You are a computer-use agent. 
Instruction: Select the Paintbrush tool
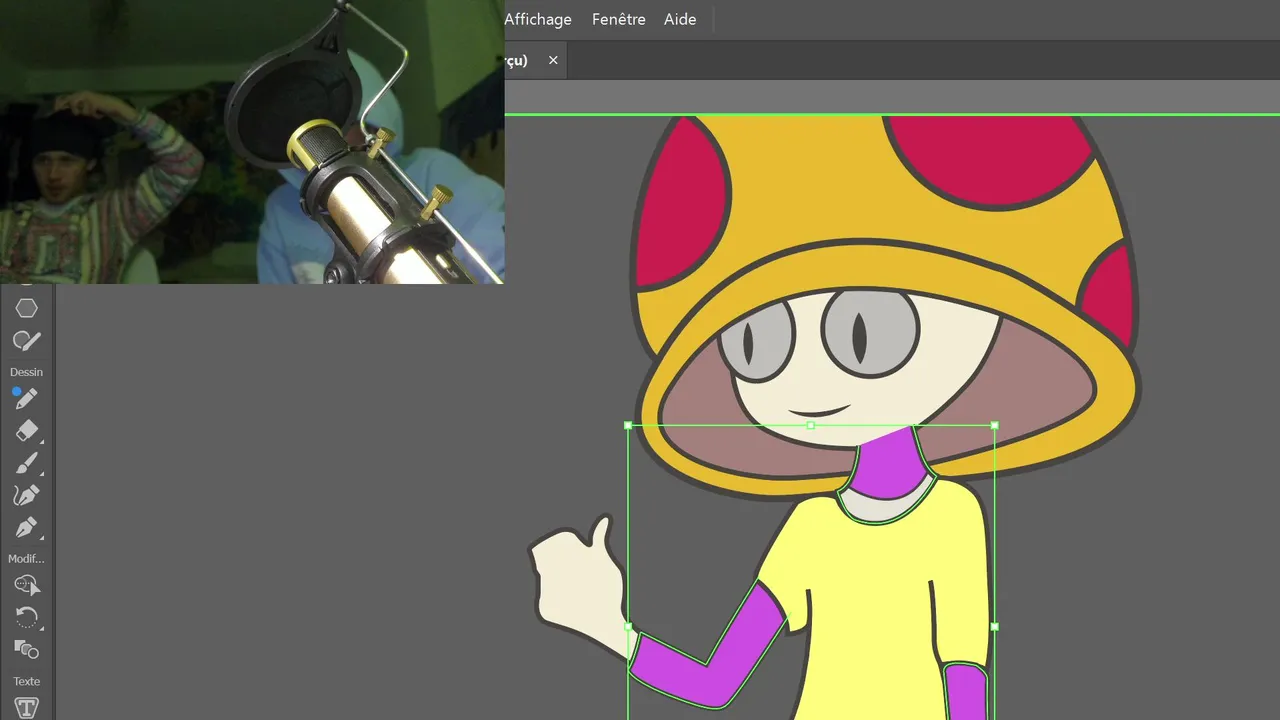(x=26, y=463)
